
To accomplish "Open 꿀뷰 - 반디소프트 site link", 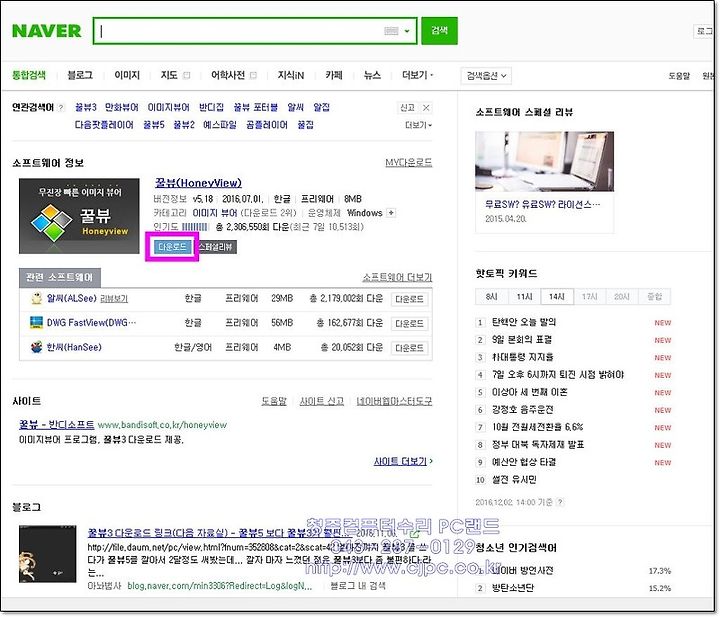I will click(x=56, y=425).
